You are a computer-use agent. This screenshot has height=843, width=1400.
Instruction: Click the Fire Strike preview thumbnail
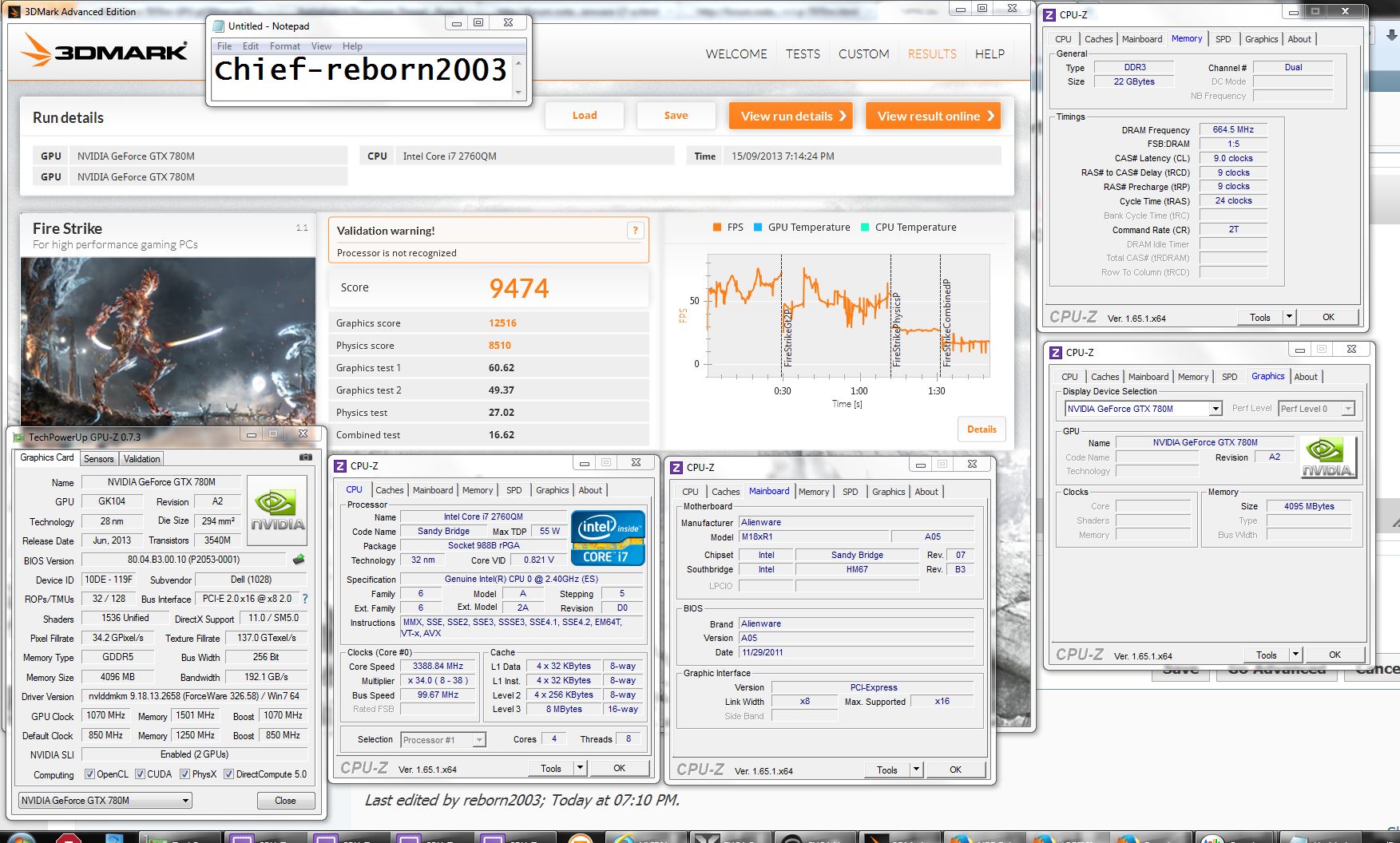click(x=168, y=341)
